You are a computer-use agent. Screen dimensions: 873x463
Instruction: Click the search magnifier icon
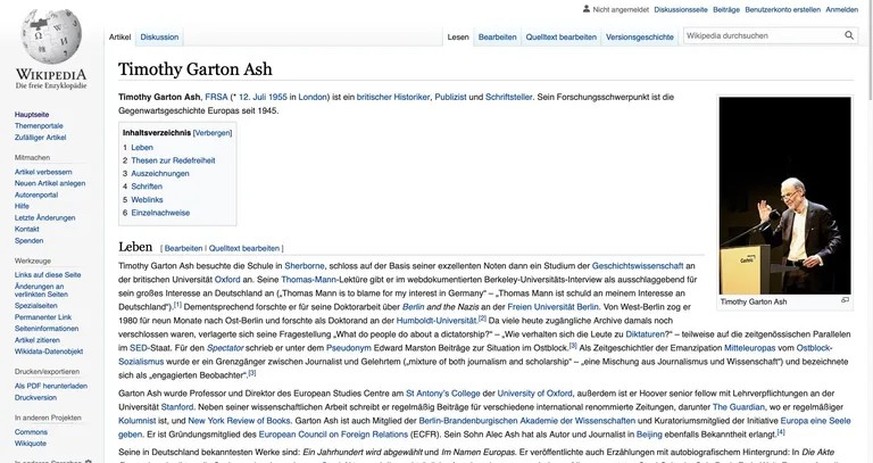(x=849, y=36)
